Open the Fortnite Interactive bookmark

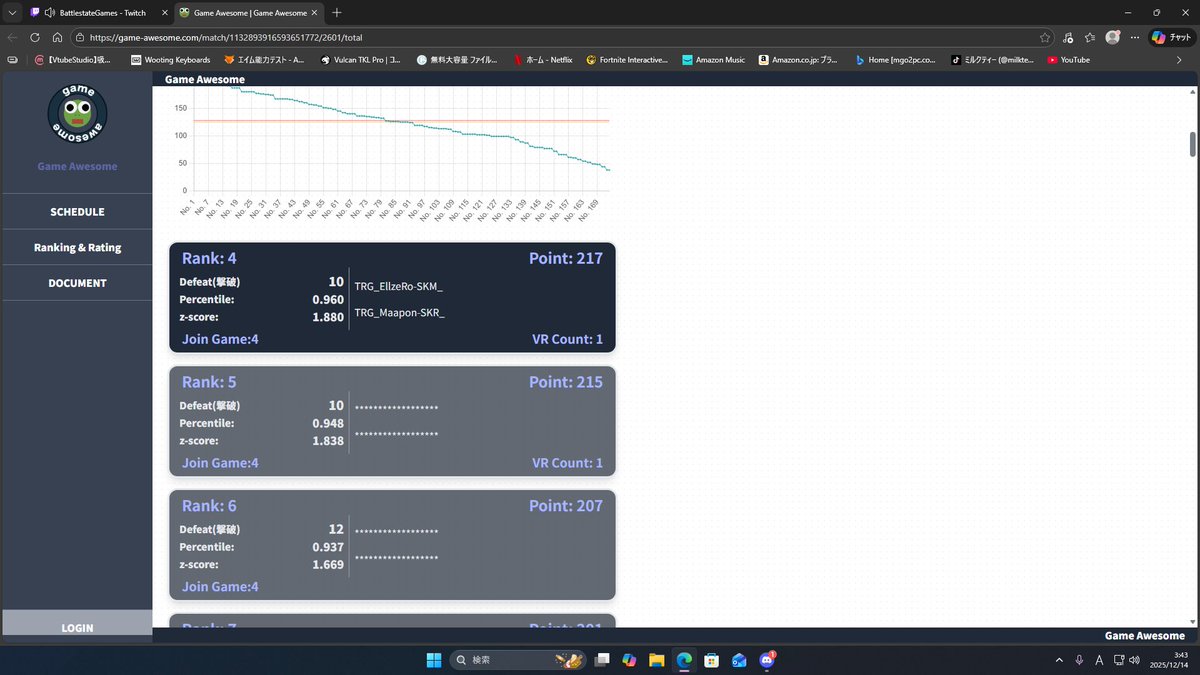[x=627, y=60]
